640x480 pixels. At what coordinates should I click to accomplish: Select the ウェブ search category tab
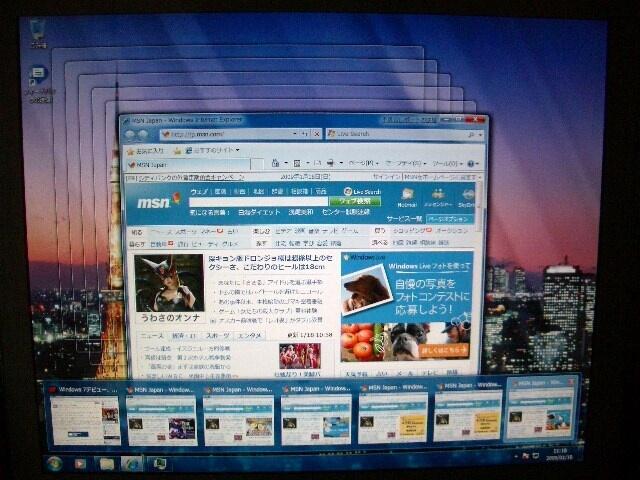click(199, 191)
